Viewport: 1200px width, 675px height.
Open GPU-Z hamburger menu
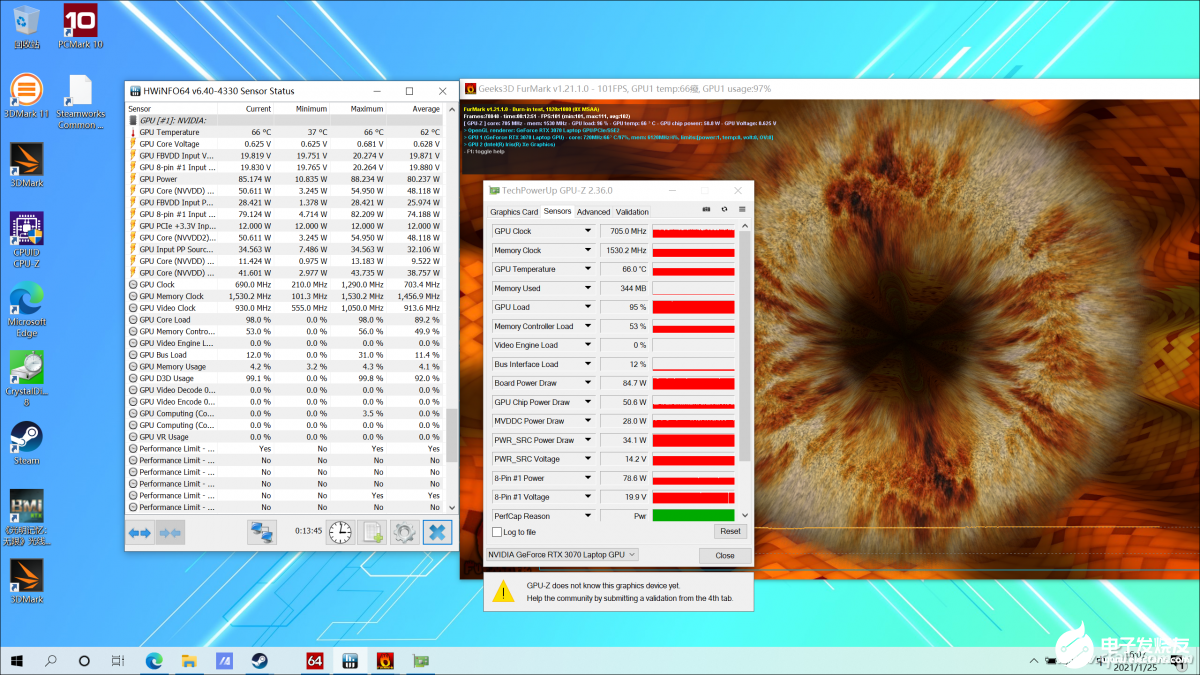(741, 210)
